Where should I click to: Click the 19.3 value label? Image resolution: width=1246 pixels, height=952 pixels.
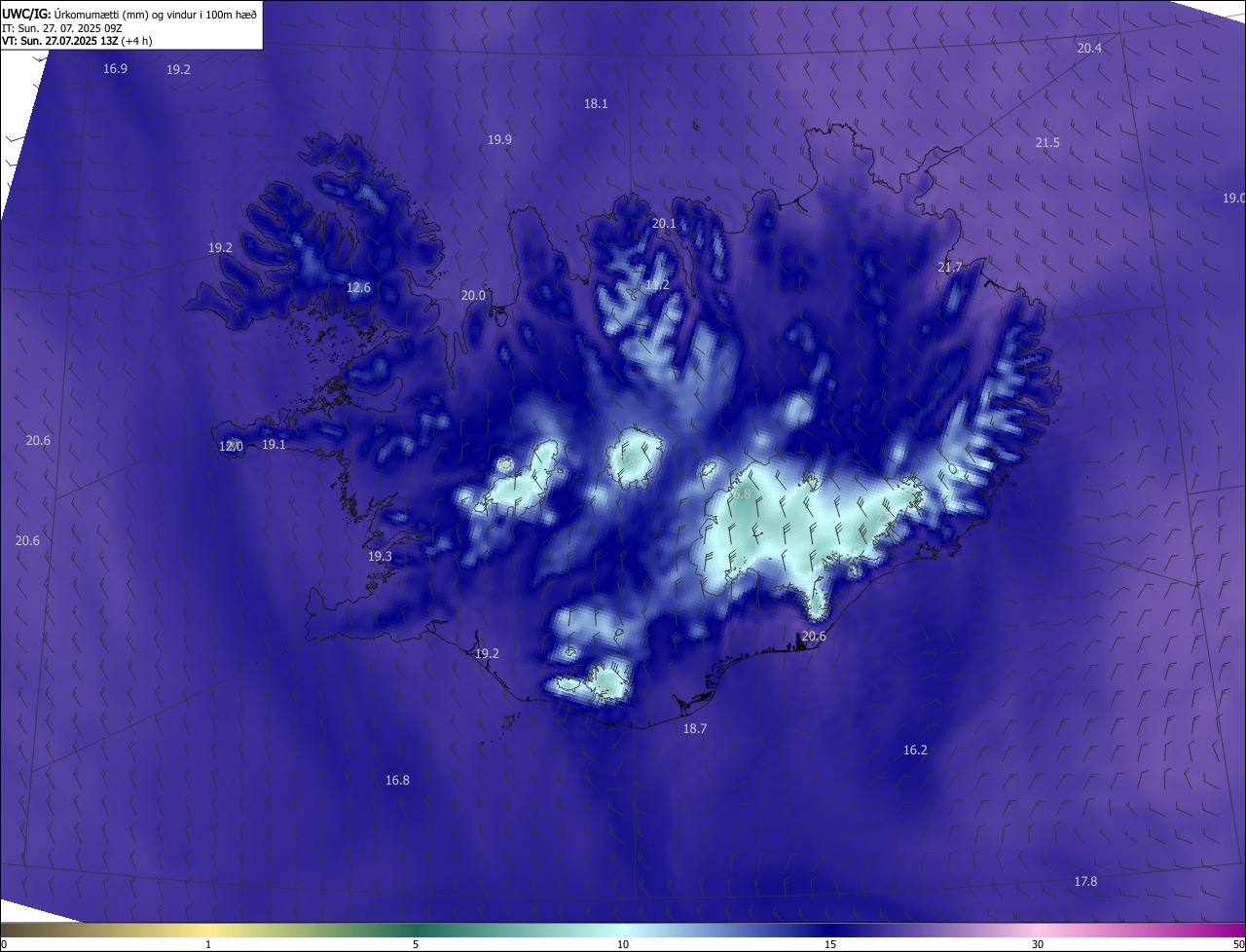pyautogui.click(x=380, y=556)
